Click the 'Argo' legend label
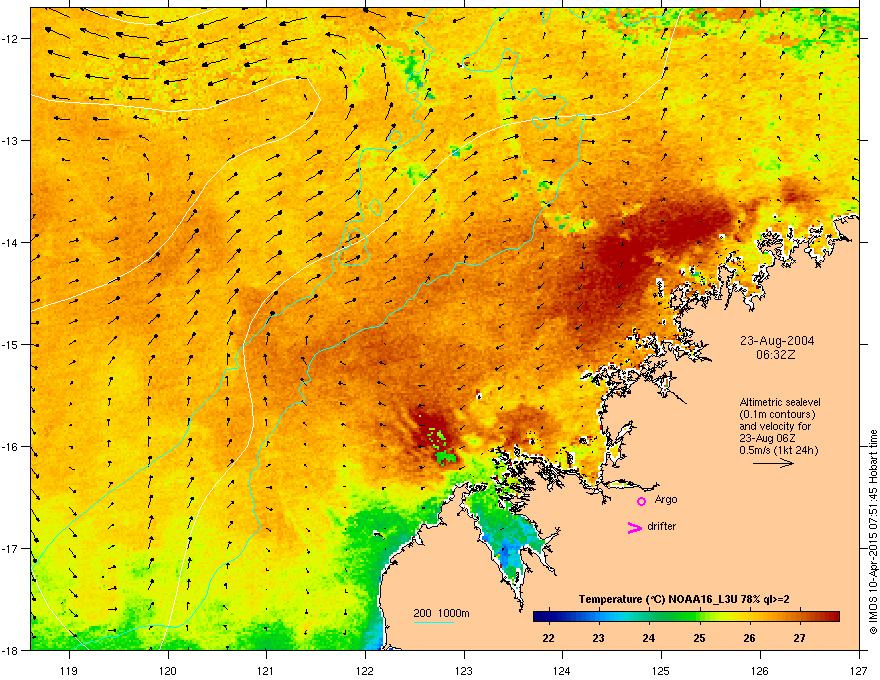 click(666, 500)
